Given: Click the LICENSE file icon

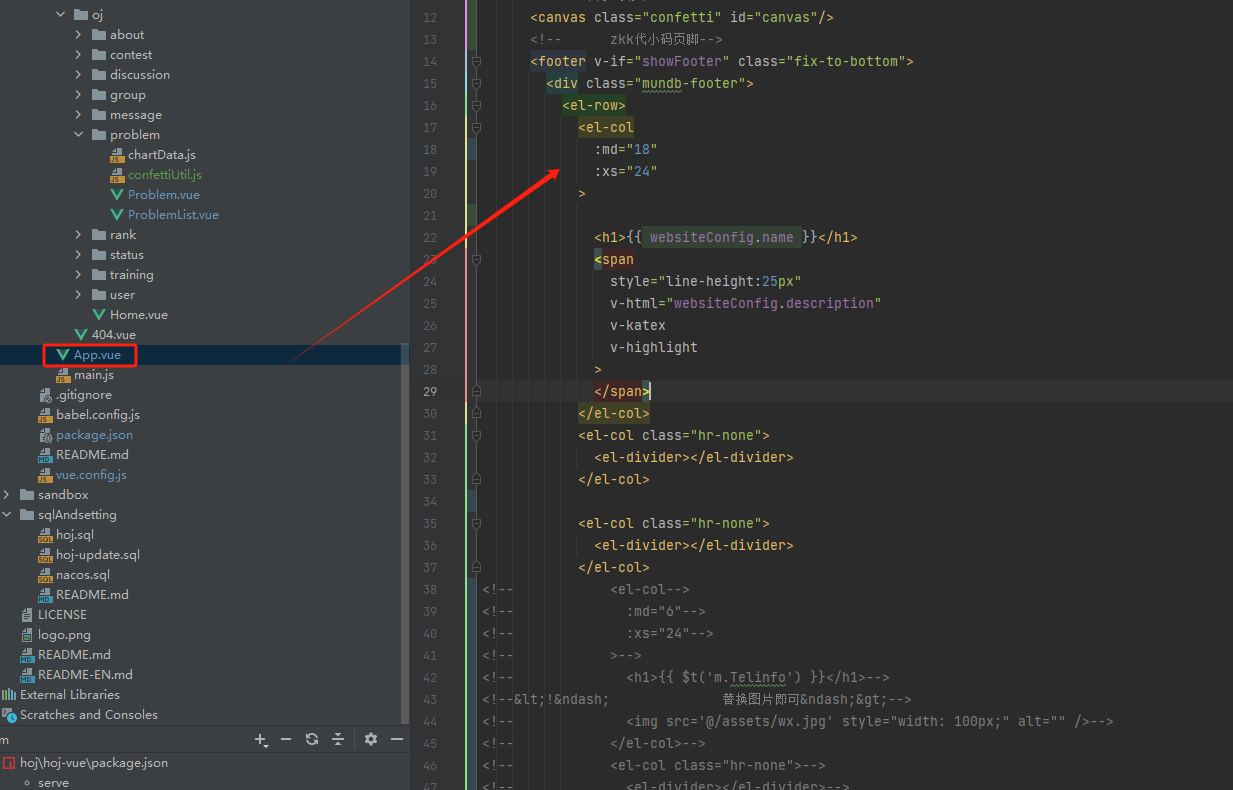Looking at the screenshot, I should [x=27, y=615].
